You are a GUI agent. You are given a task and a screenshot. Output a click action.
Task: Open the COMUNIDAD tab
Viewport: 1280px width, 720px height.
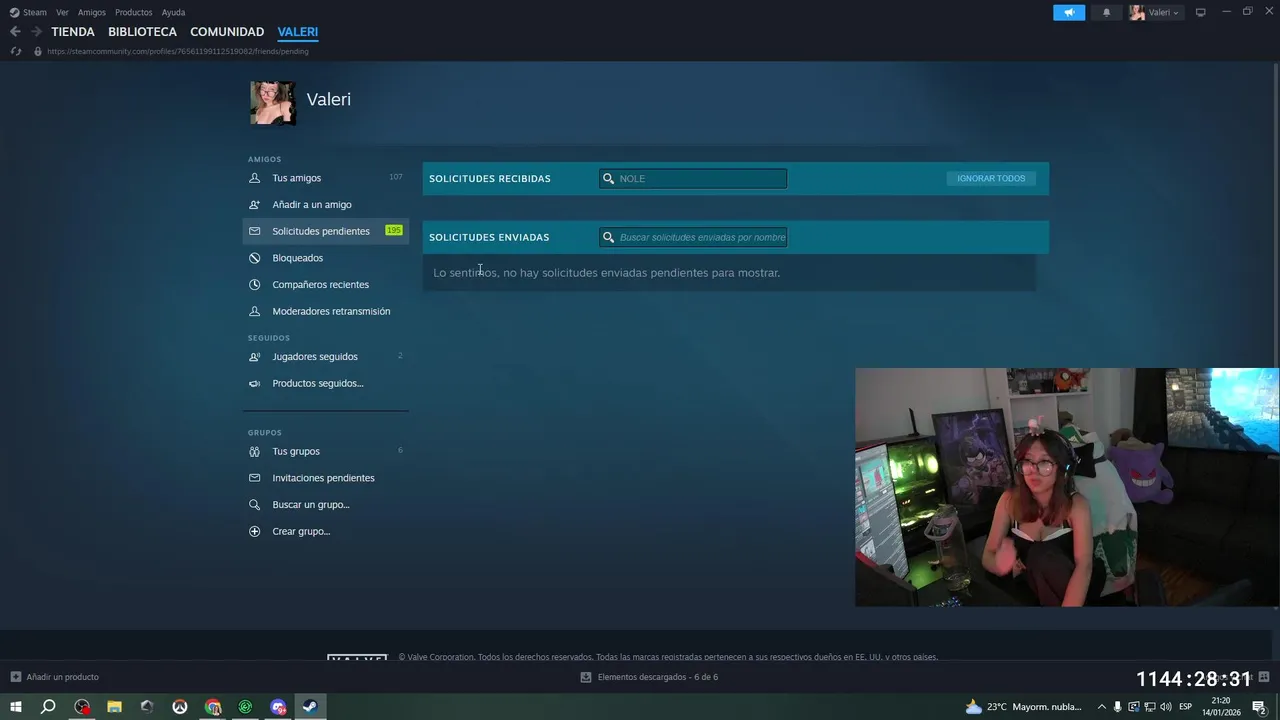tap(227, 32)
